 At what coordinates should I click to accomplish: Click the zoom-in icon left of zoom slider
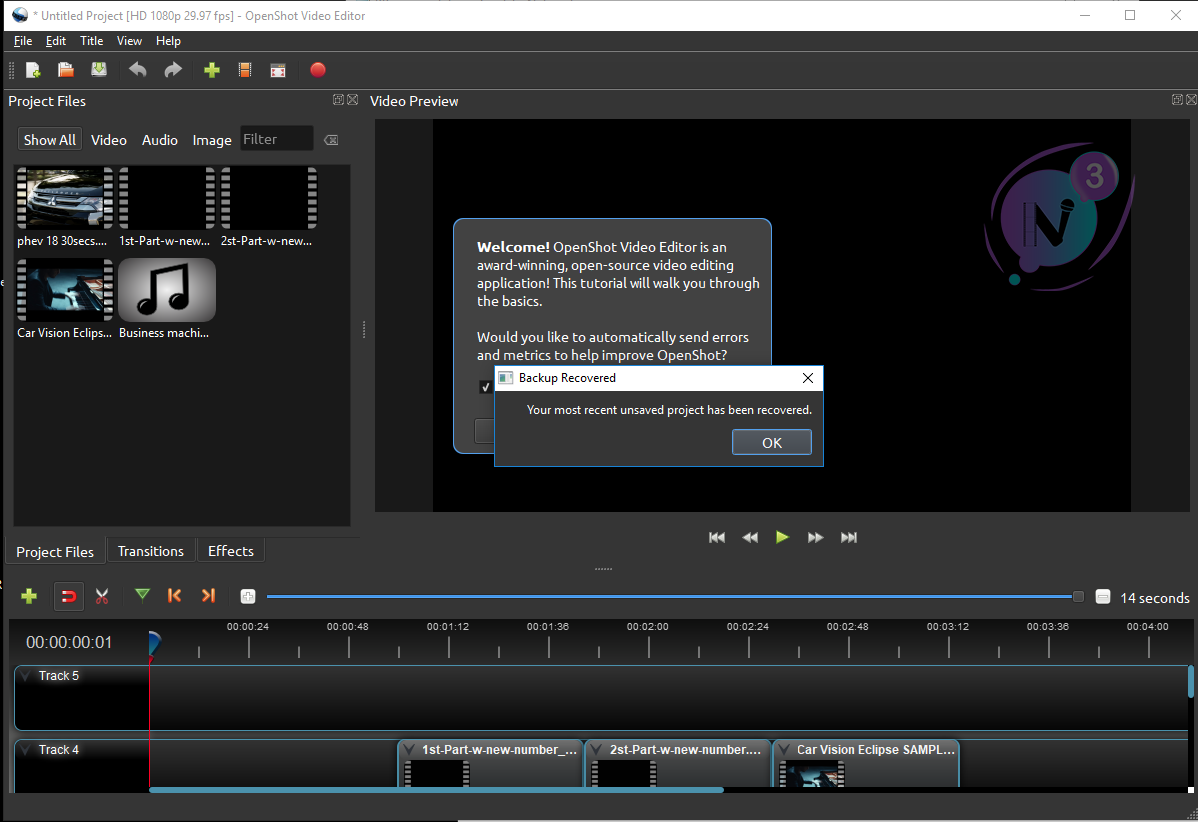248,597
